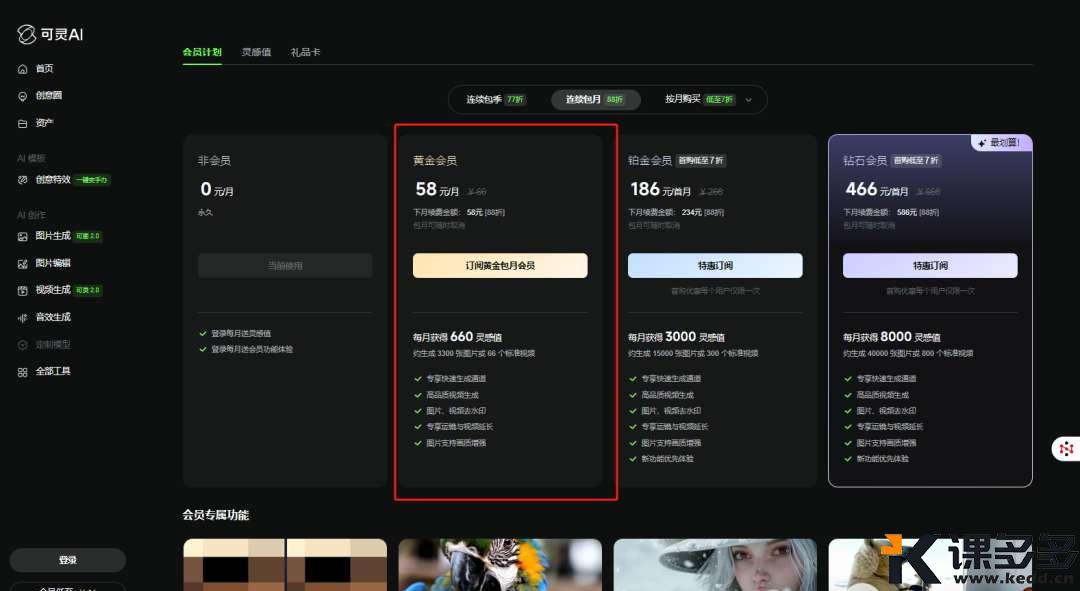Click 可灵 2.0 badge beside 图片生成

[88, 236]
